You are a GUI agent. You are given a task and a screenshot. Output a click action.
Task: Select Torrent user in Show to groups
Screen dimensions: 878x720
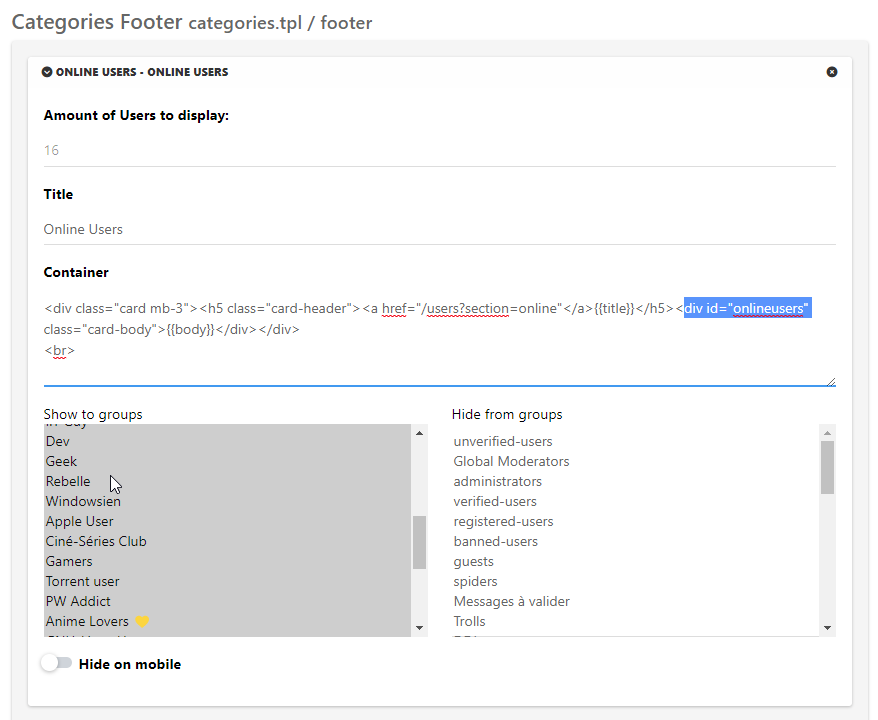82,581
